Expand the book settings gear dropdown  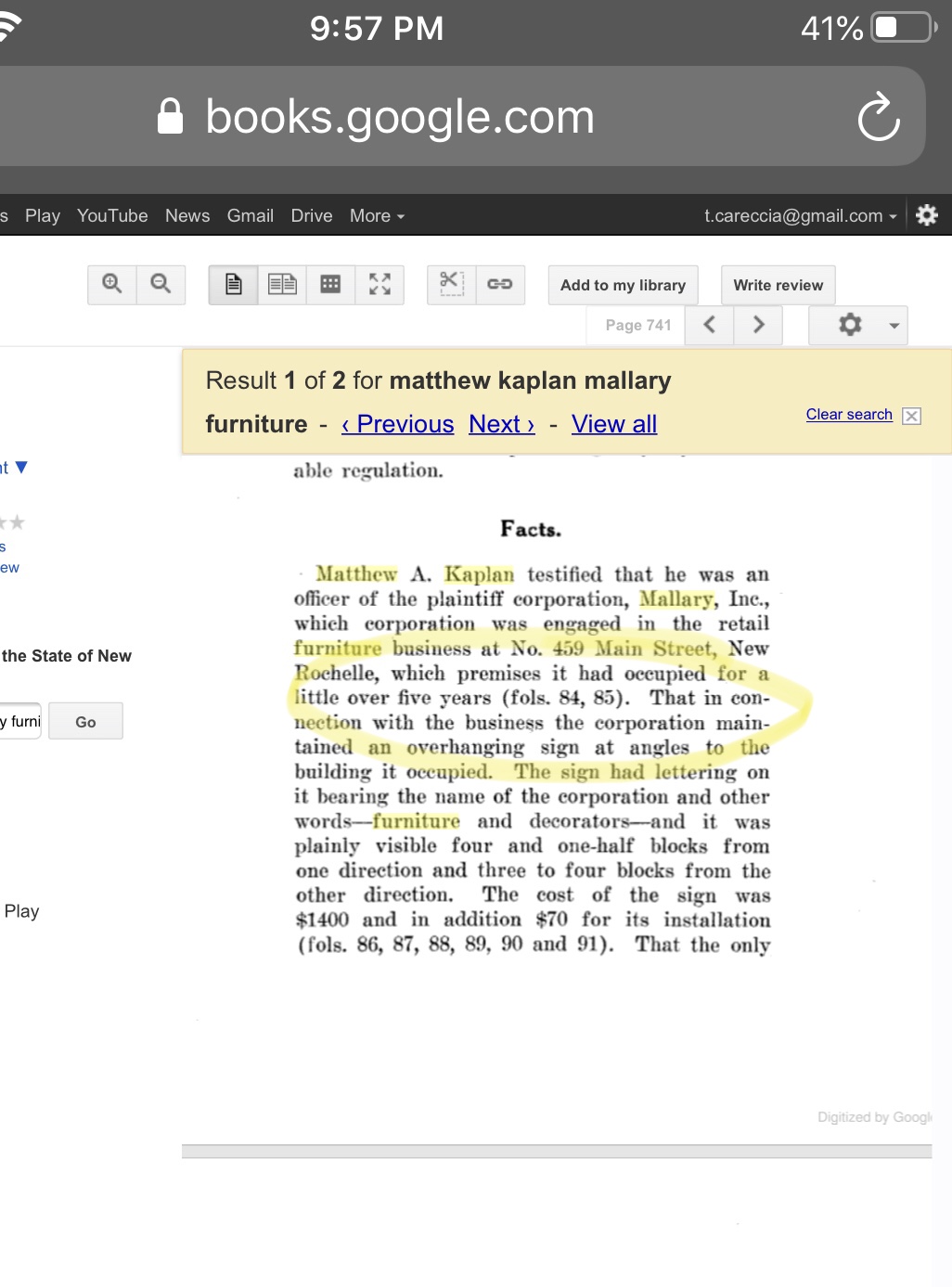[858, 325]
